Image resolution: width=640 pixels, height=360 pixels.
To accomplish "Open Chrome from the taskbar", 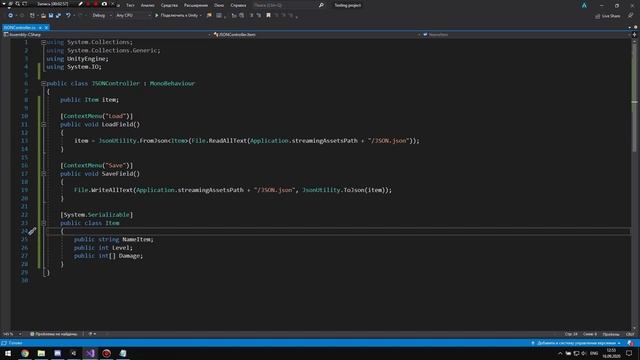I will click(25, 353).
